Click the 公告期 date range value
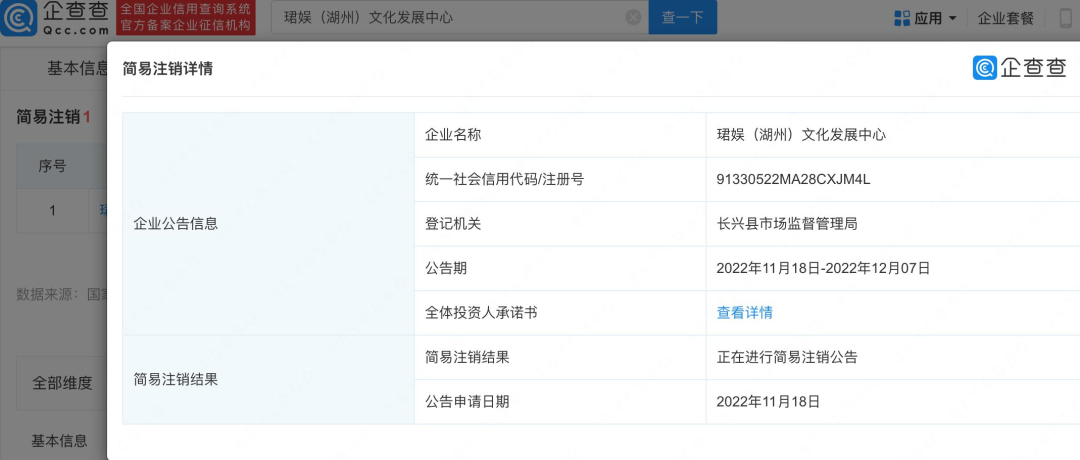This screenshot has height=460, width=1080. point(823,268)
